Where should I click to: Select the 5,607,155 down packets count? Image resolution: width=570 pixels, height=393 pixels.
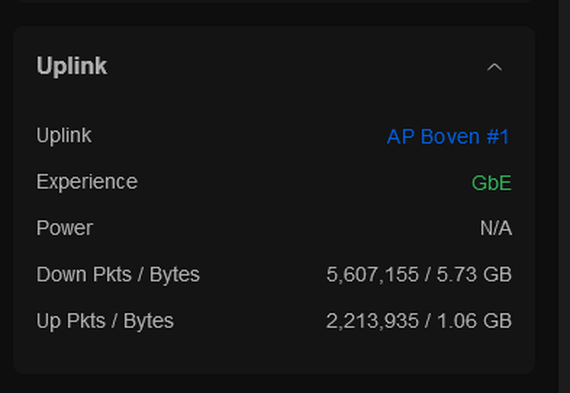372,274
